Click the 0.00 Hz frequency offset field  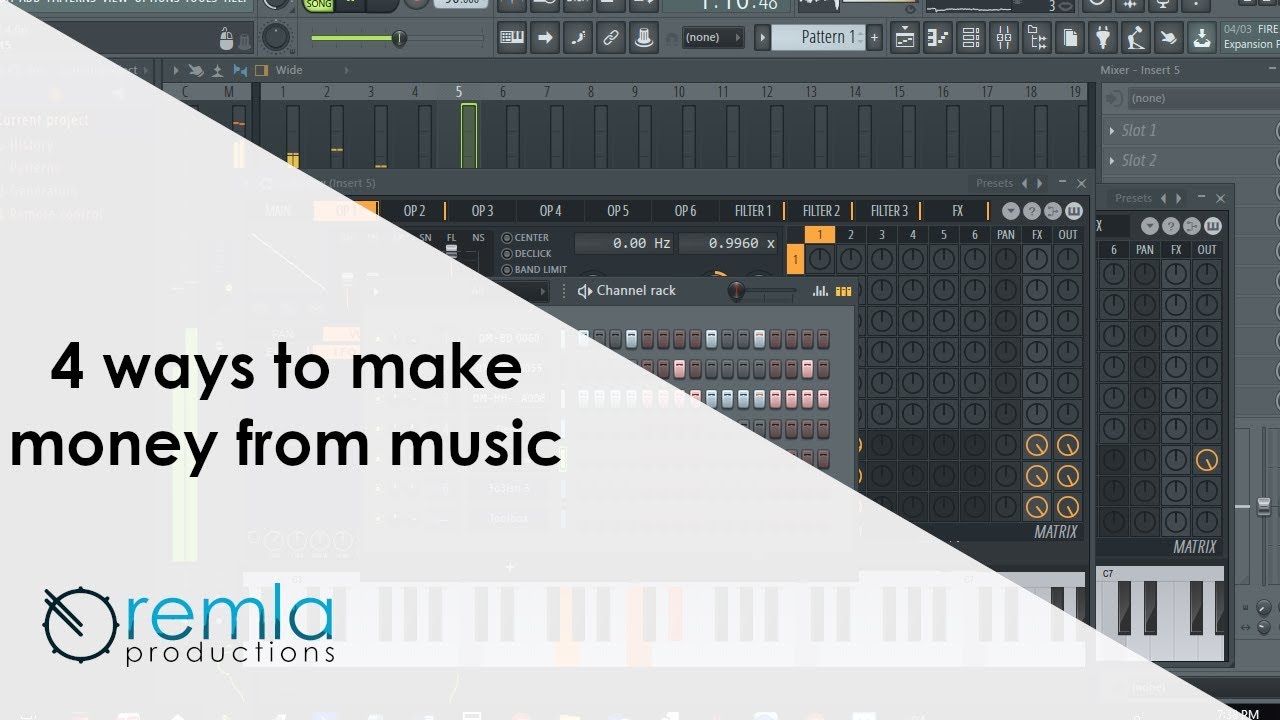(625, 243)
